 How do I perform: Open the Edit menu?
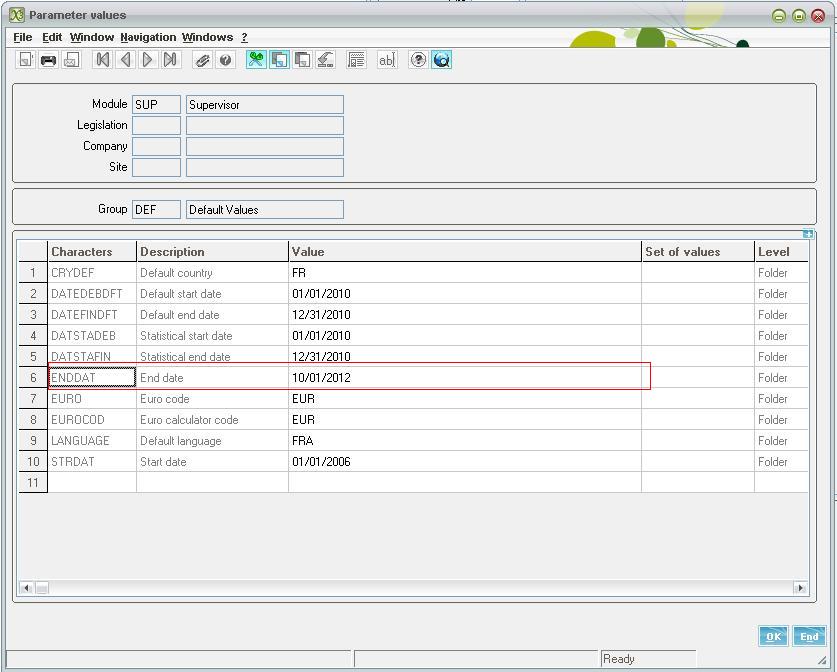(x=52, y=37)
